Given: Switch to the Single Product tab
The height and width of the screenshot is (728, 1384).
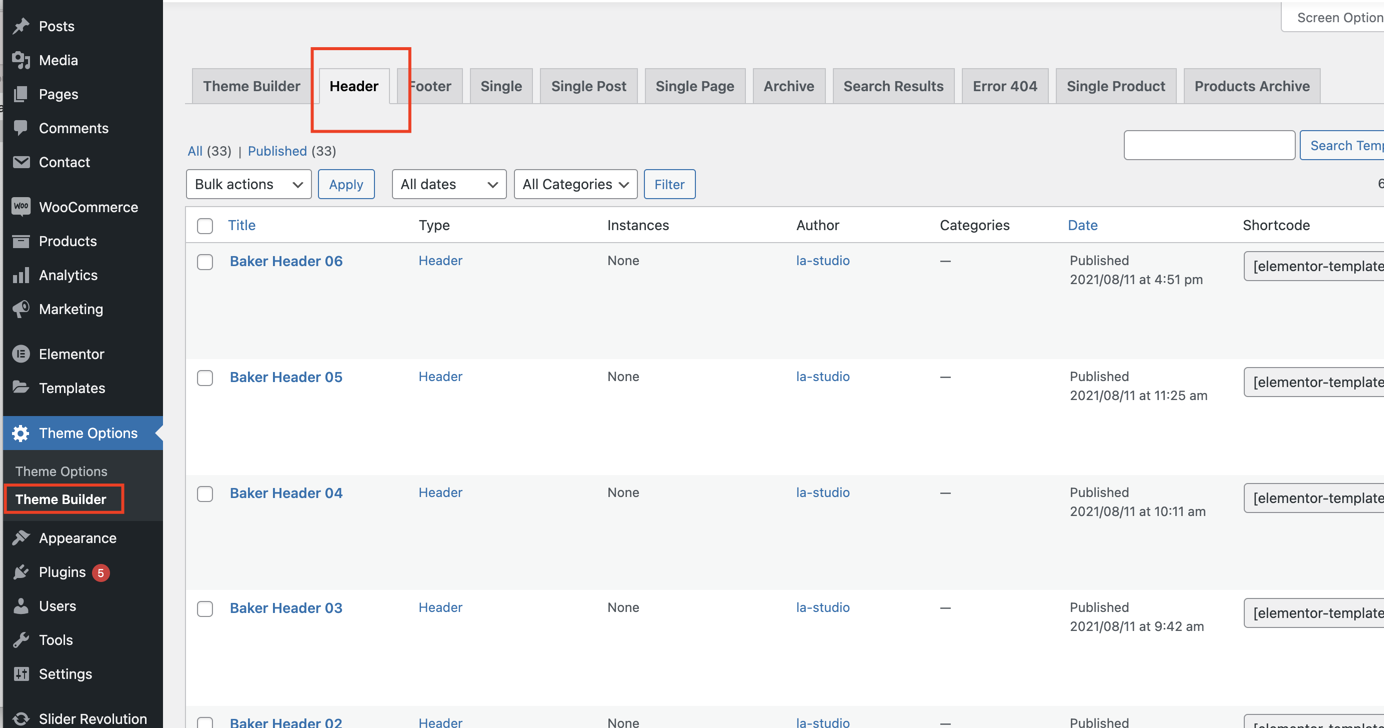Looking at the screenshot, I should tap(1115, 86).
